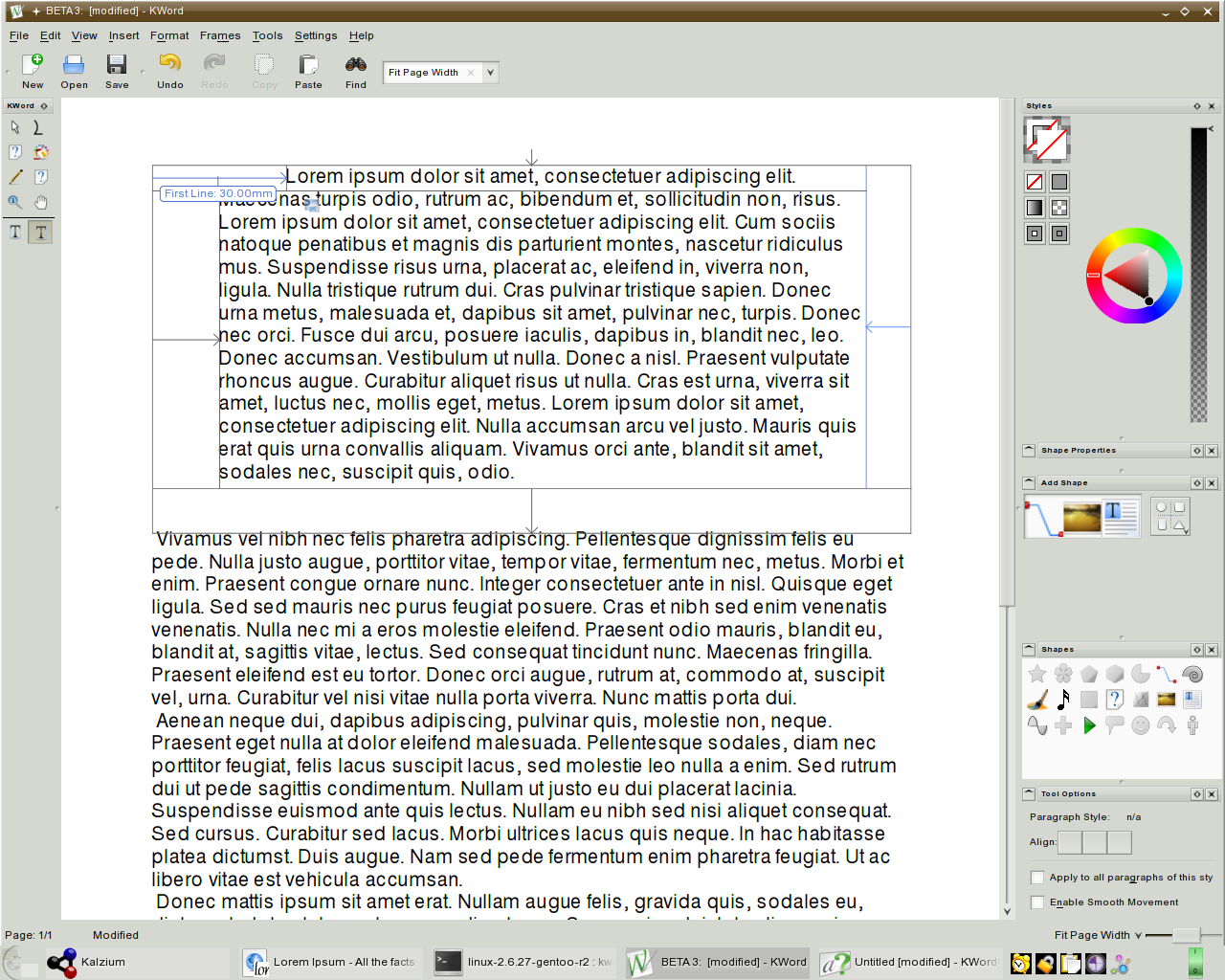
Task: Open the Edit menu
Action: point(50,35)
